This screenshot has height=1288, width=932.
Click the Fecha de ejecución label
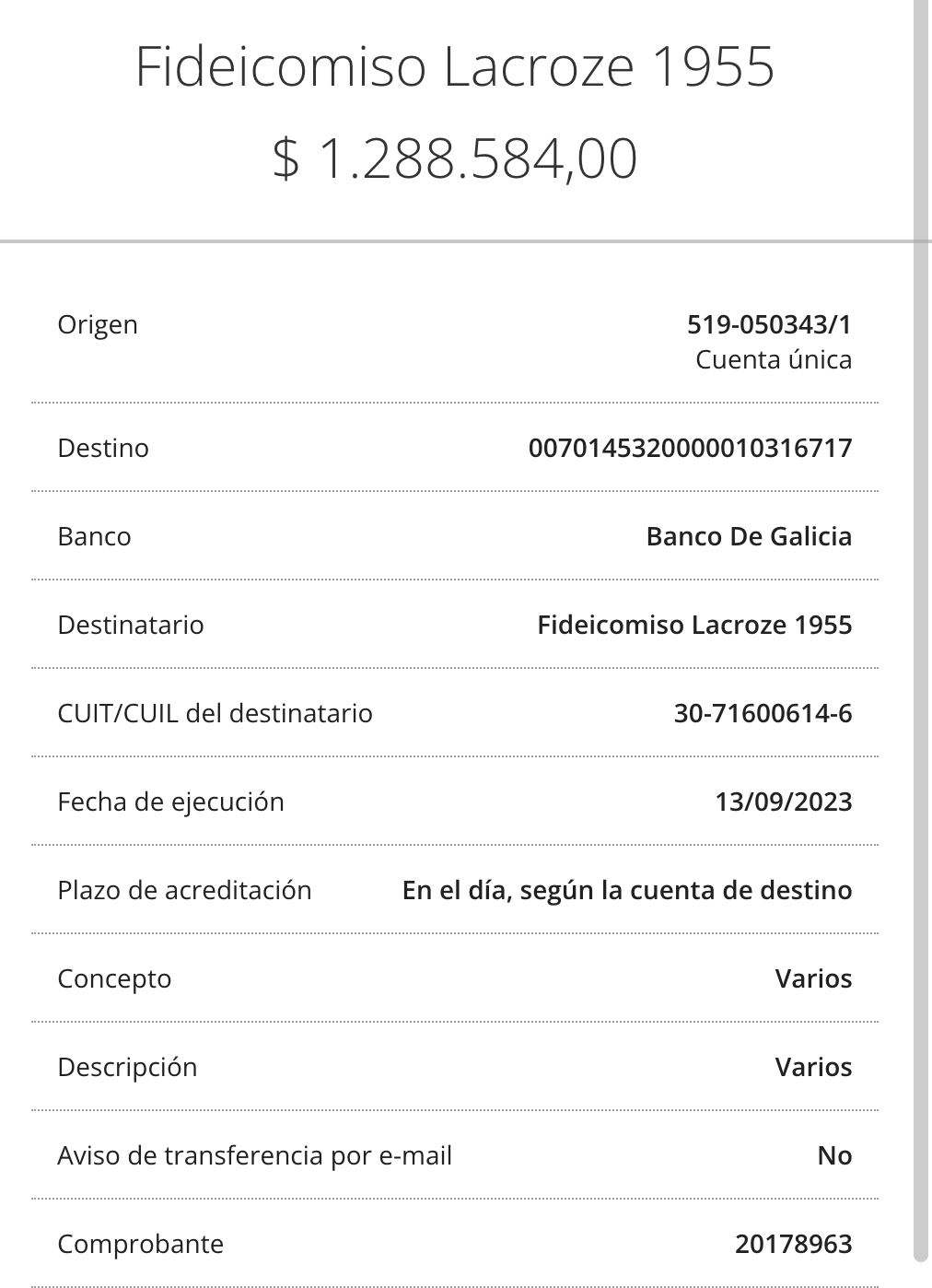tap(170, 802)
